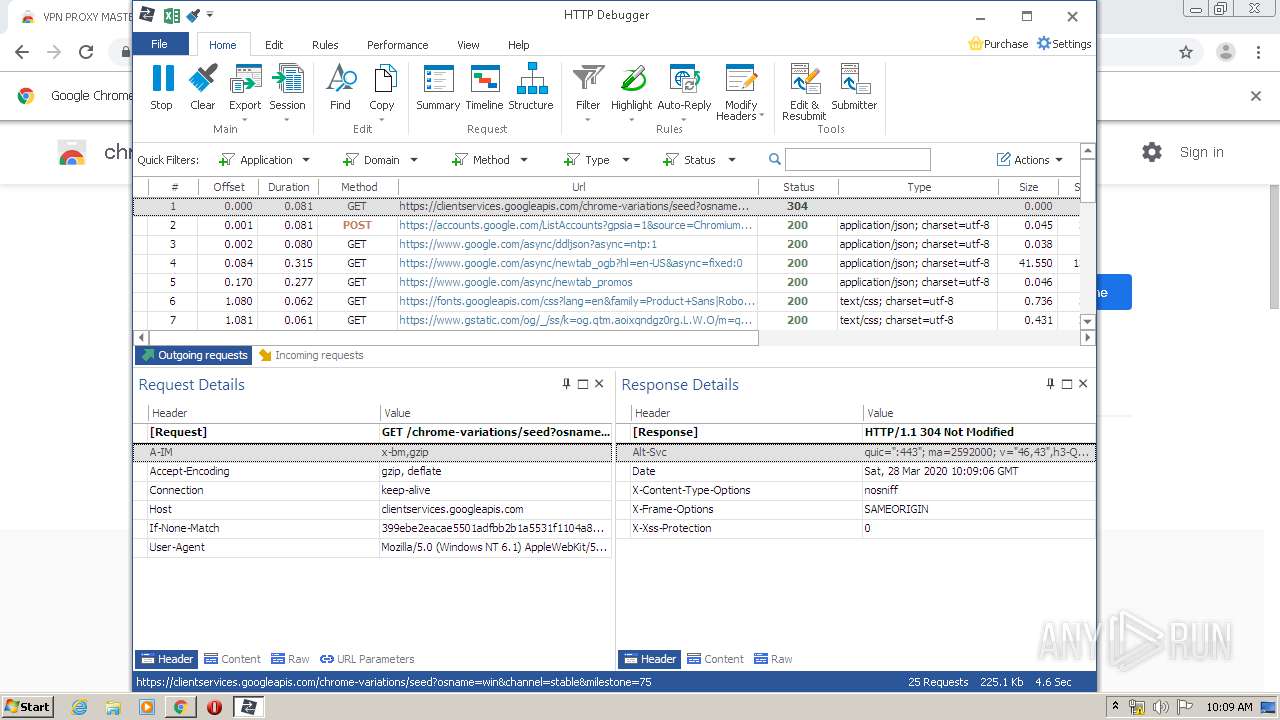Screen dimensions: 1280x720
Task: Click Sign in on the Chrome page
Action: [1201, 152]
